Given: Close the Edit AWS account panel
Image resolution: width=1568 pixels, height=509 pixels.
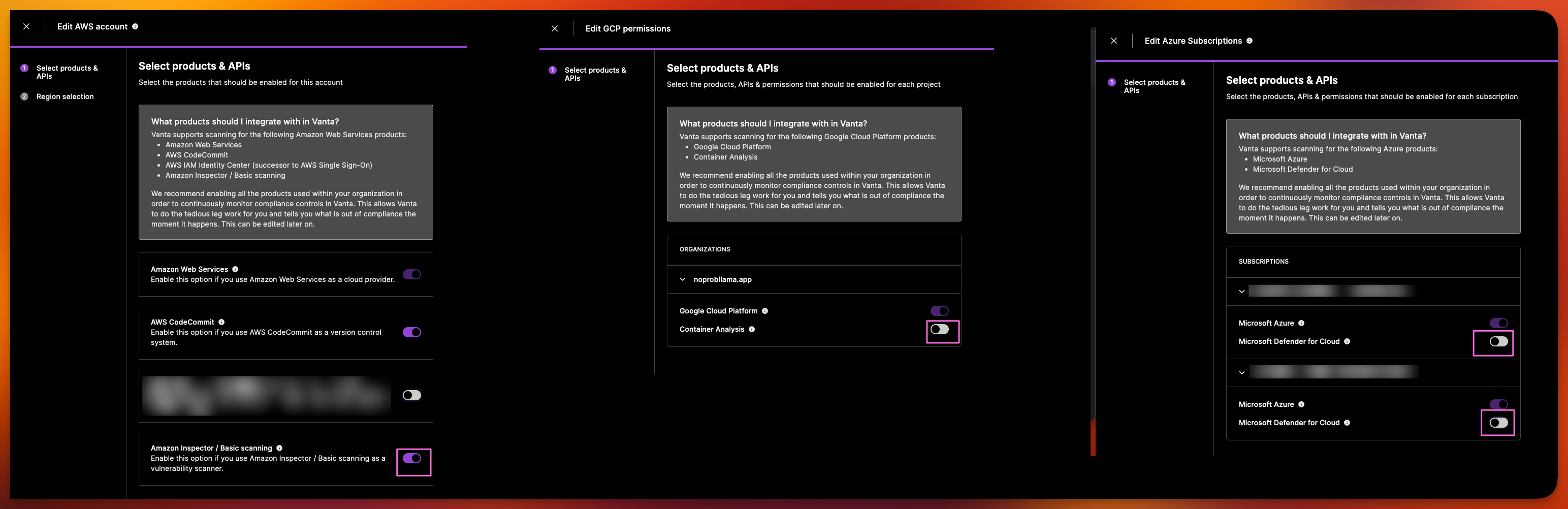Looking at the screenshot, I should tap(26, 27).
